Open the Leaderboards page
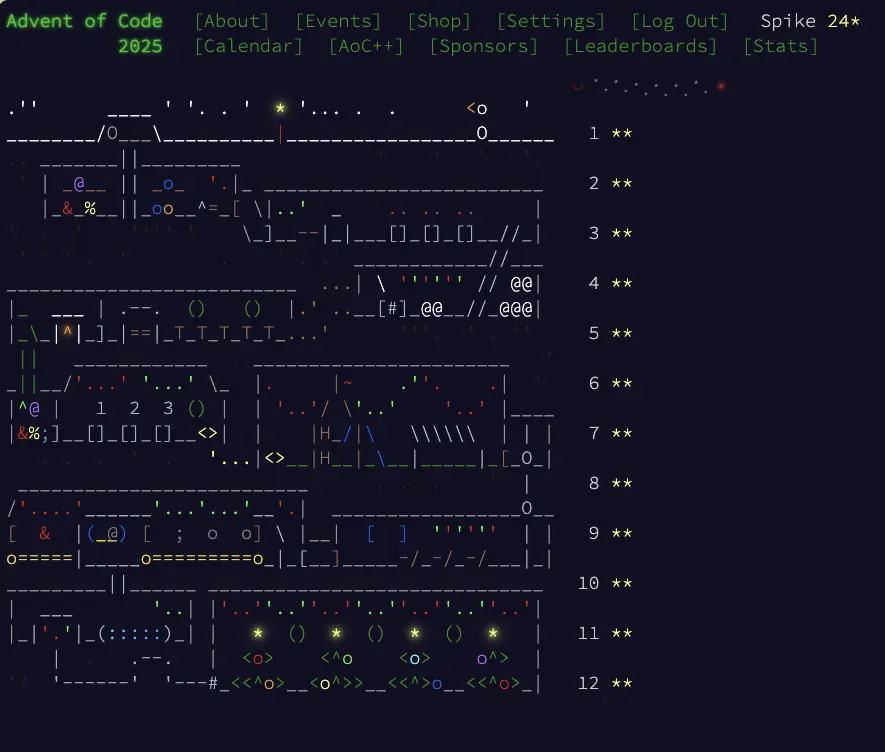This screenshot has width=885, height=752. [641, 46]
